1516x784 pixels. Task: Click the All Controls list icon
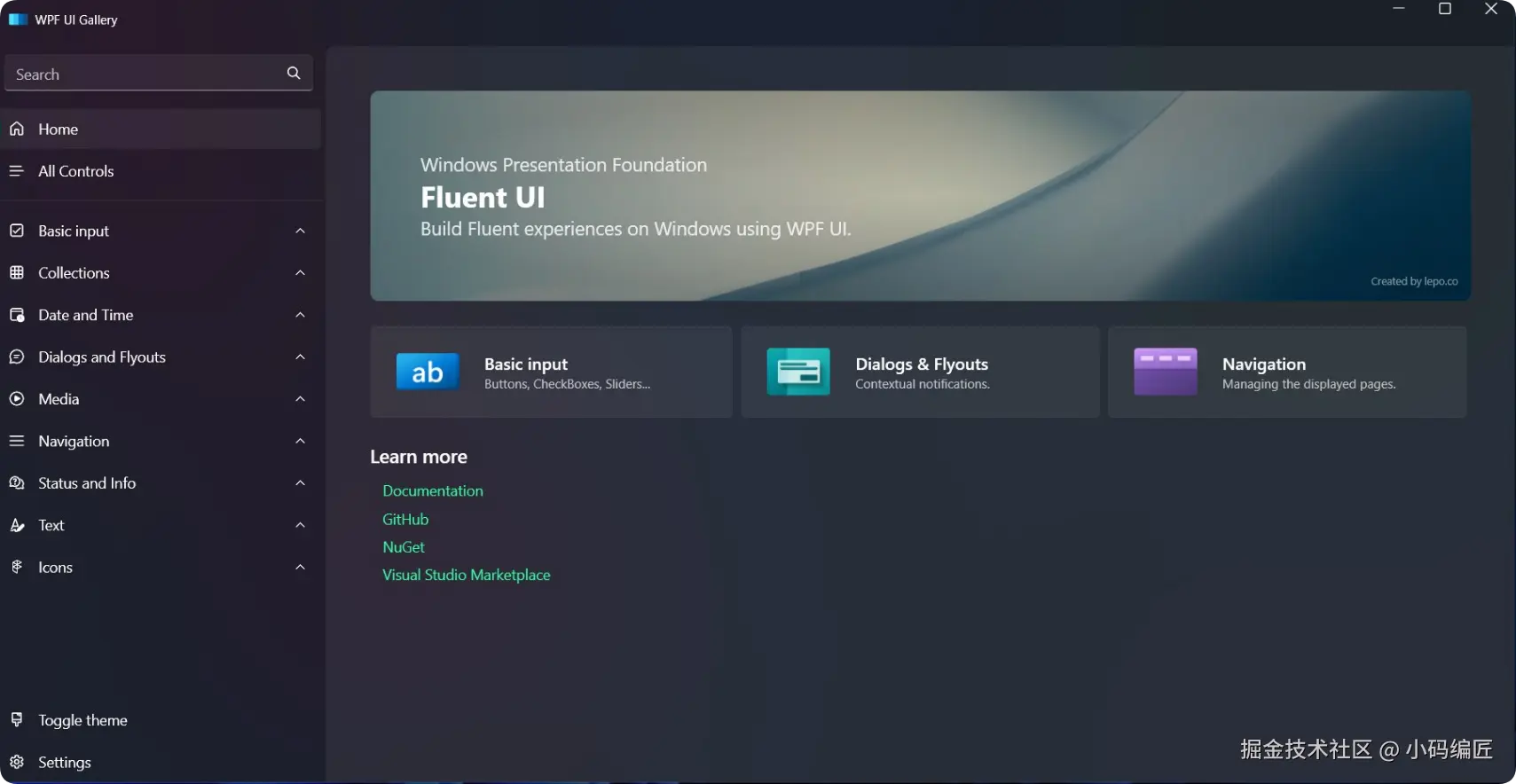(x=17, y=170)
